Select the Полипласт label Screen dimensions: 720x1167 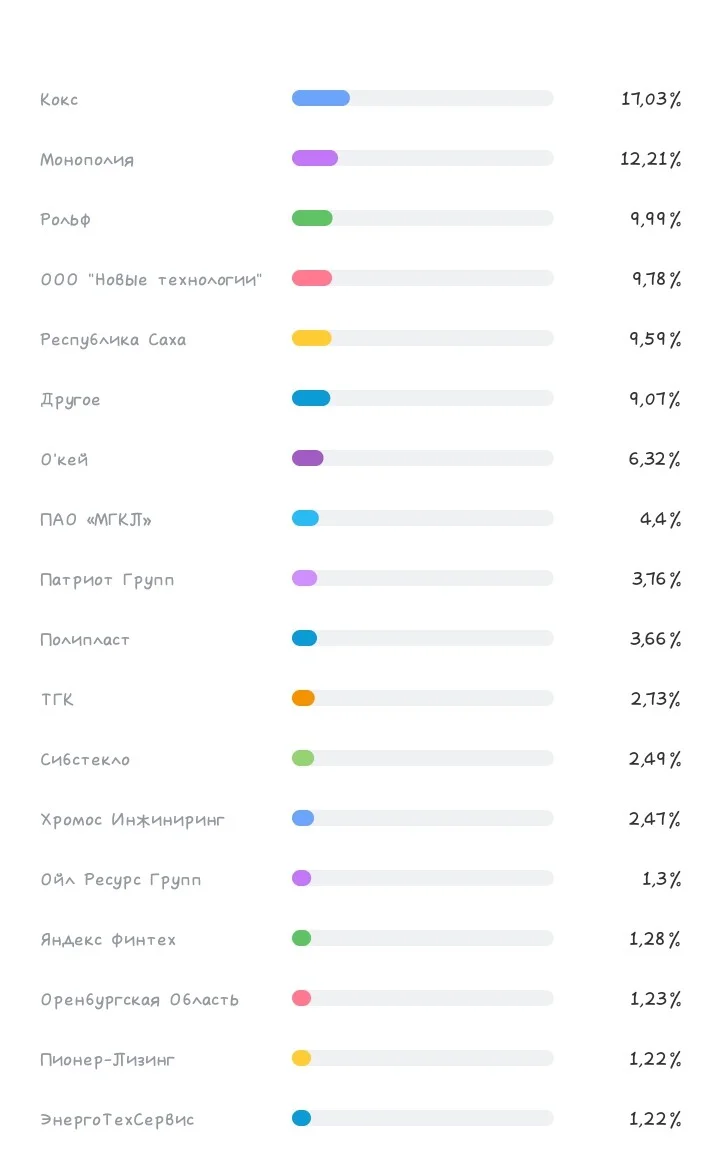[x=85, y=640]
